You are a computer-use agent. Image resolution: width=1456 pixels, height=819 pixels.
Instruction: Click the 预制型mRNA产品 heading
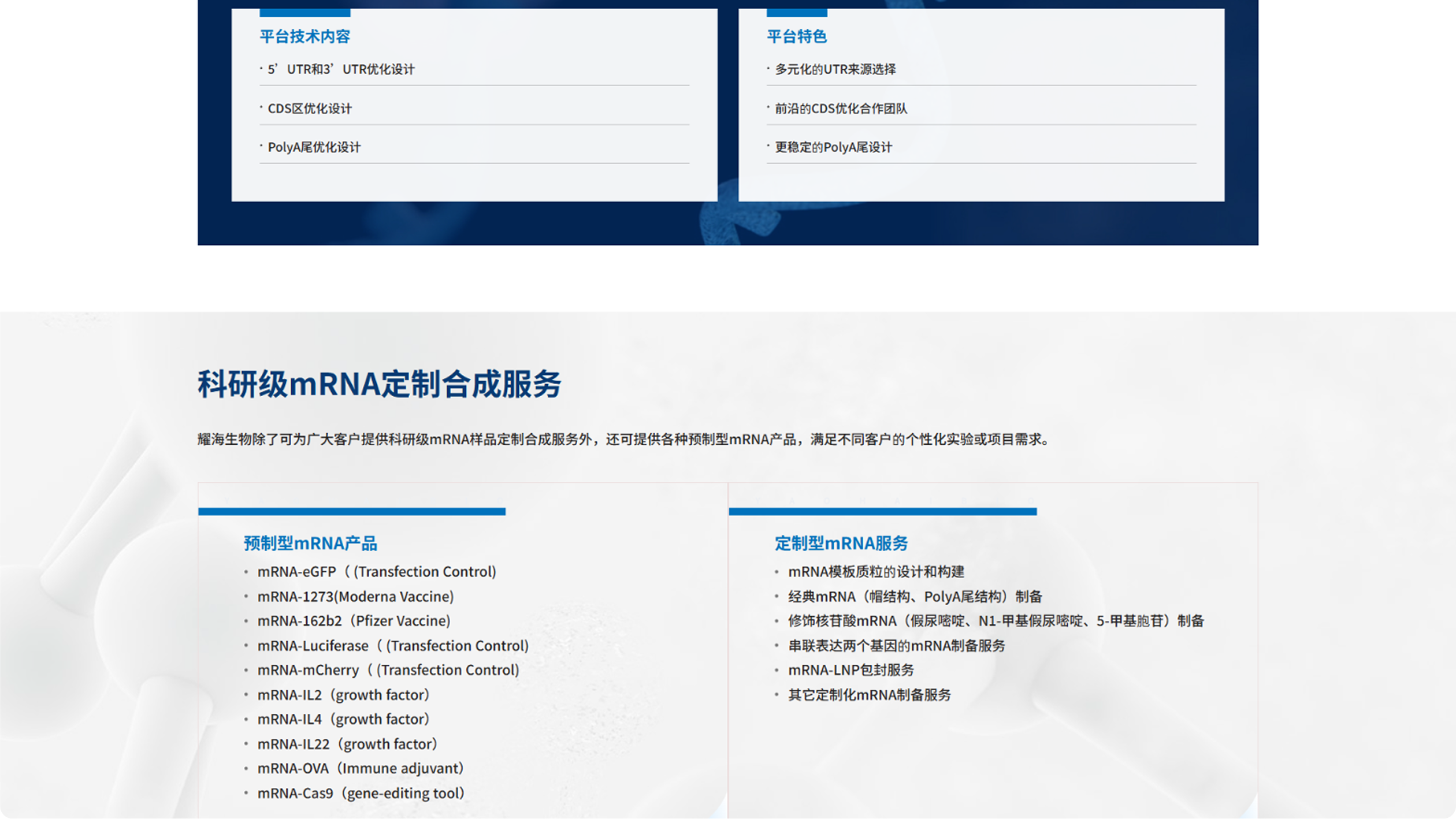(311, 543)
